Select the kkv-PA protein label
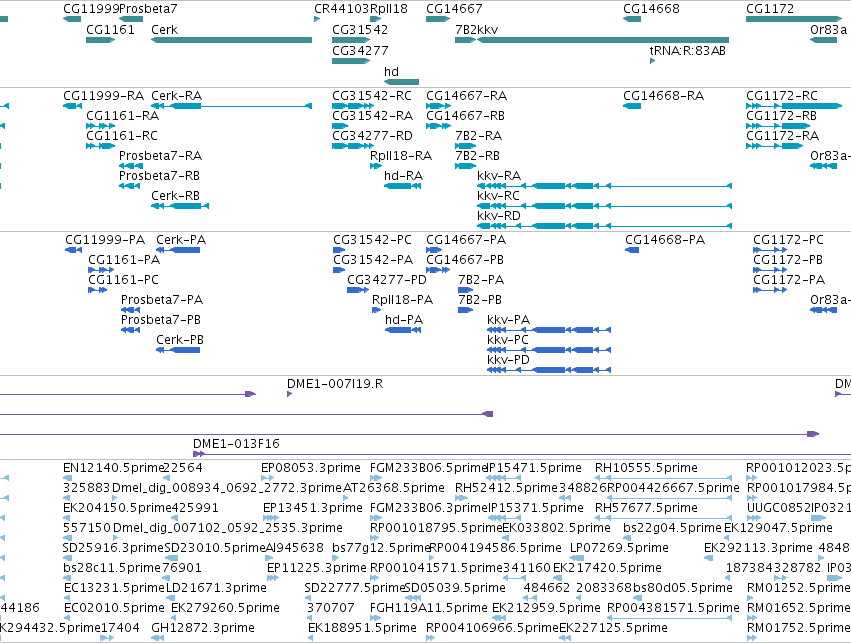The width and height of the screenshot is (851, 643). [508, 320]
